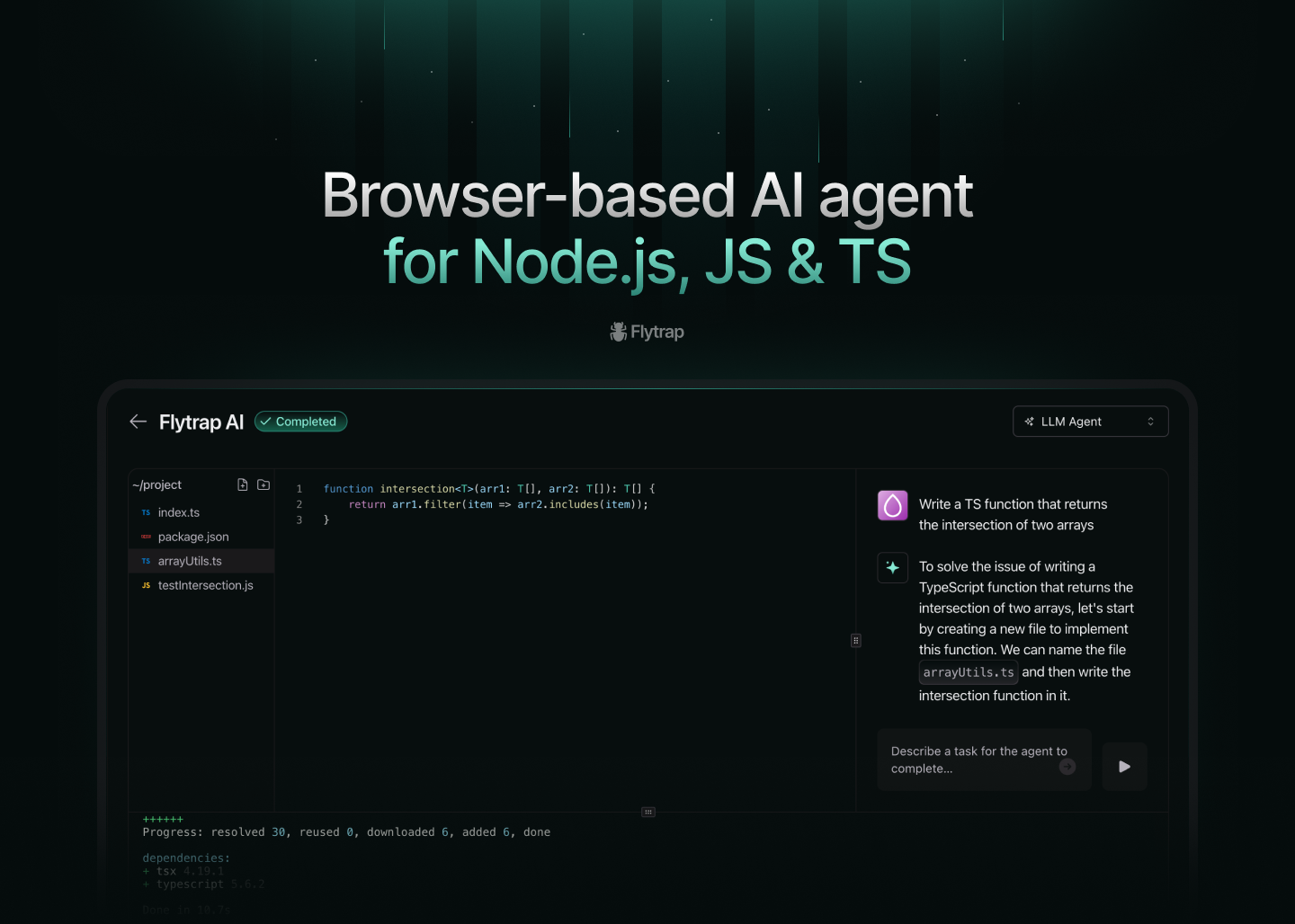Screen dimensions: 1295x924
Task: Open index.ts in the file tree
Action: coord(179,512)
